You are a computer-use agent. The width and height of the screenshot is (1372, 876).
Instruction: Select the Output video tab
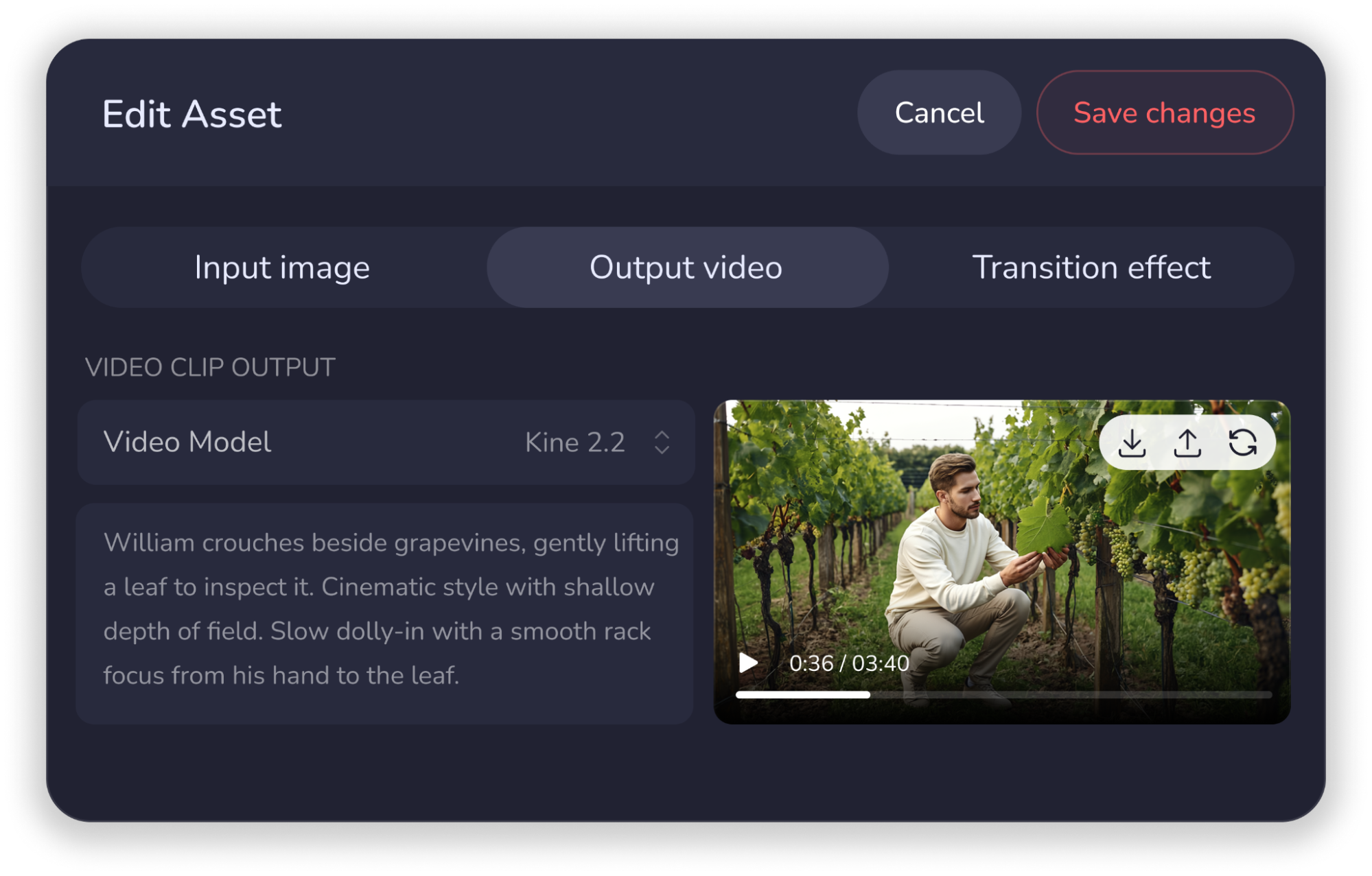tap(686, 267)
